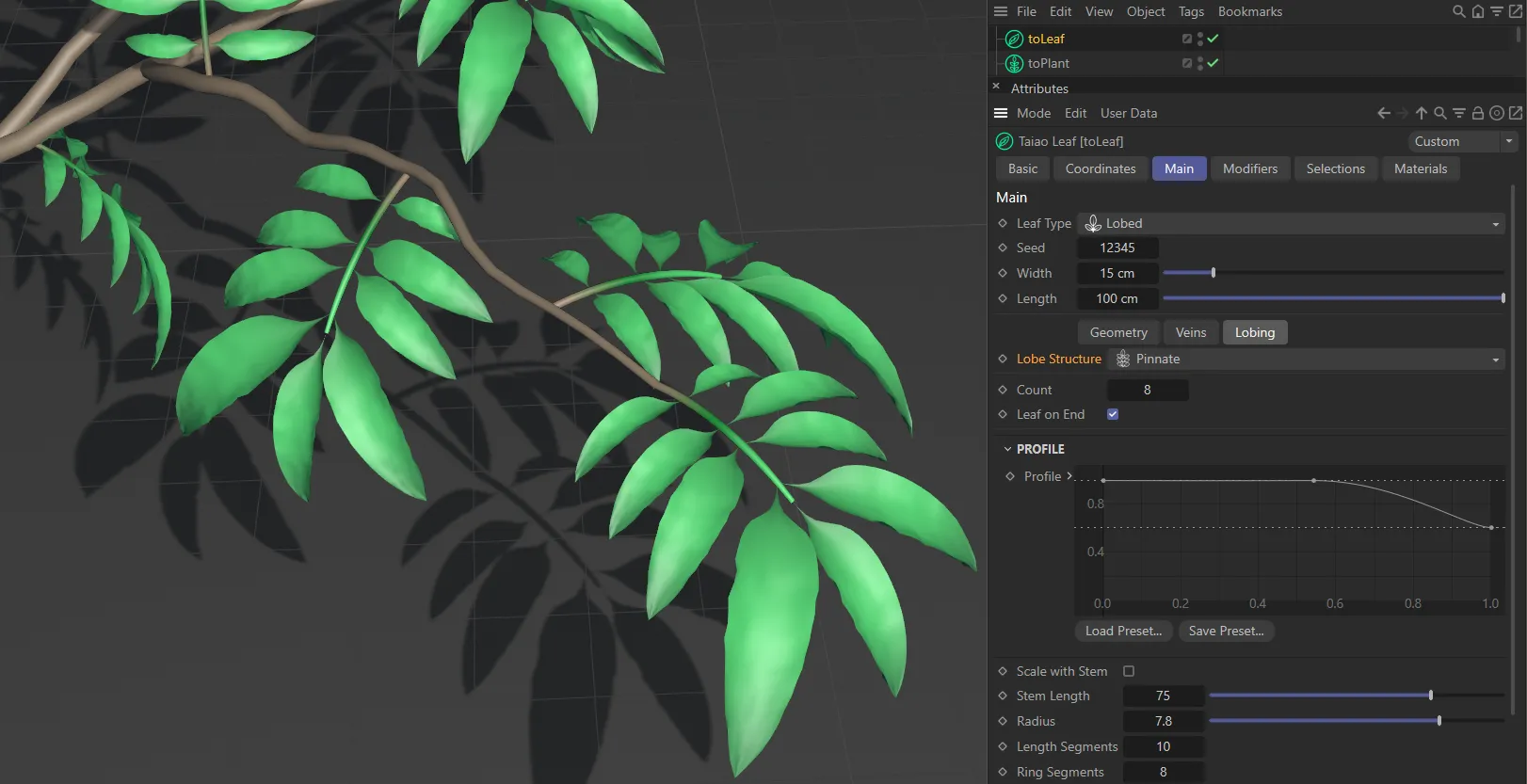
Task: Click the Width keyframe diamond
Action: (1003, 273)
